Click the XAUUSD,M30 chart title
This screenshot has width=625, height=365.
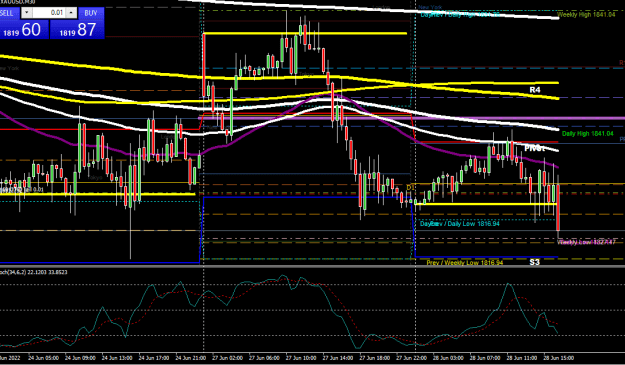coord(18,2)
